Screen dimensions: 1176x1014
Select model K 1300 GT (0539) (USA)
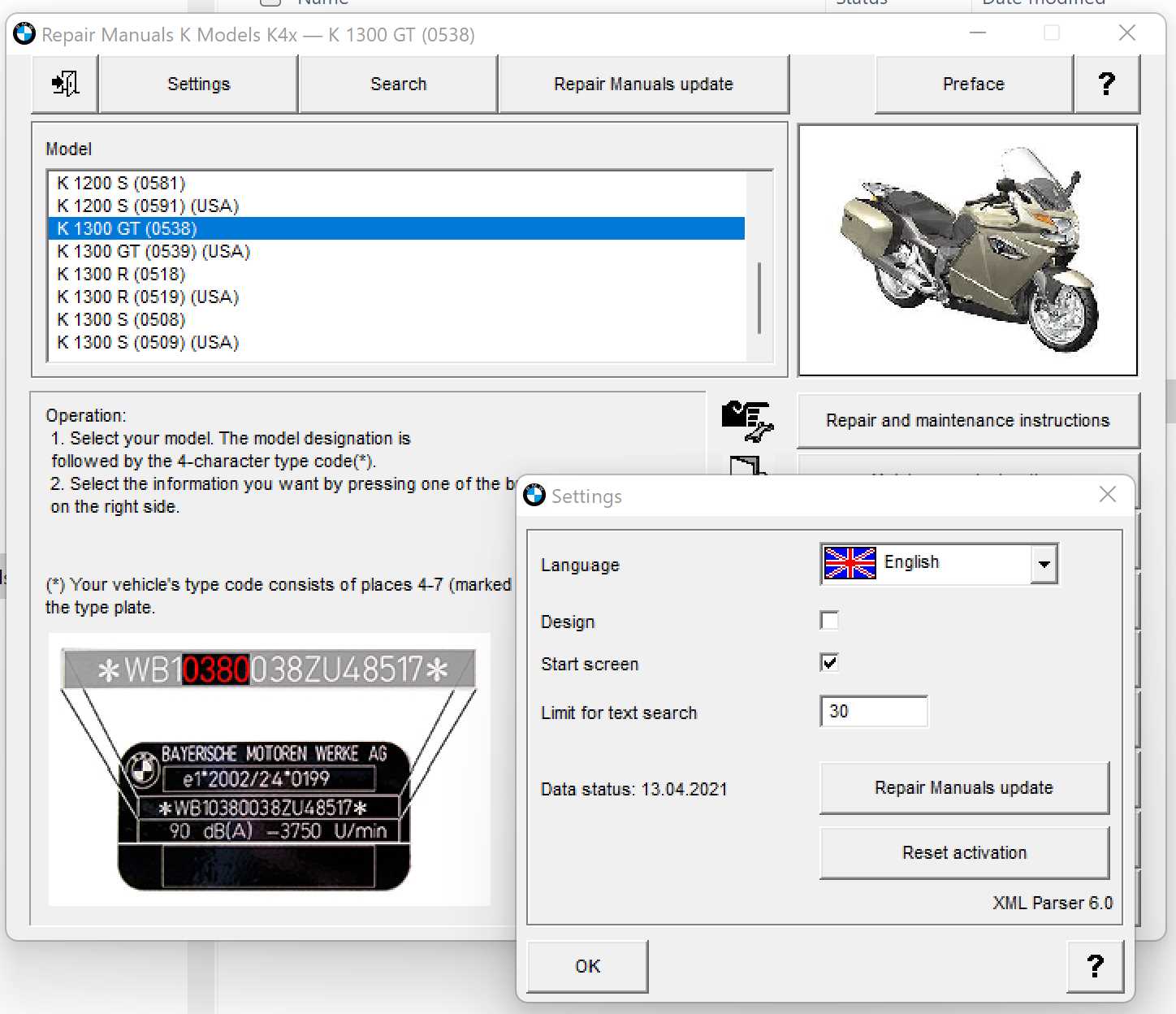396,251
